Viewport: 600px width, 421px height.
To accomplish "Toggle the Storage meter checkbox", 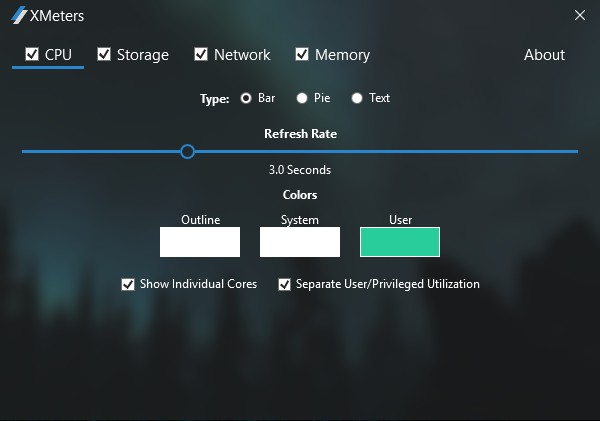I will point(104,54).
